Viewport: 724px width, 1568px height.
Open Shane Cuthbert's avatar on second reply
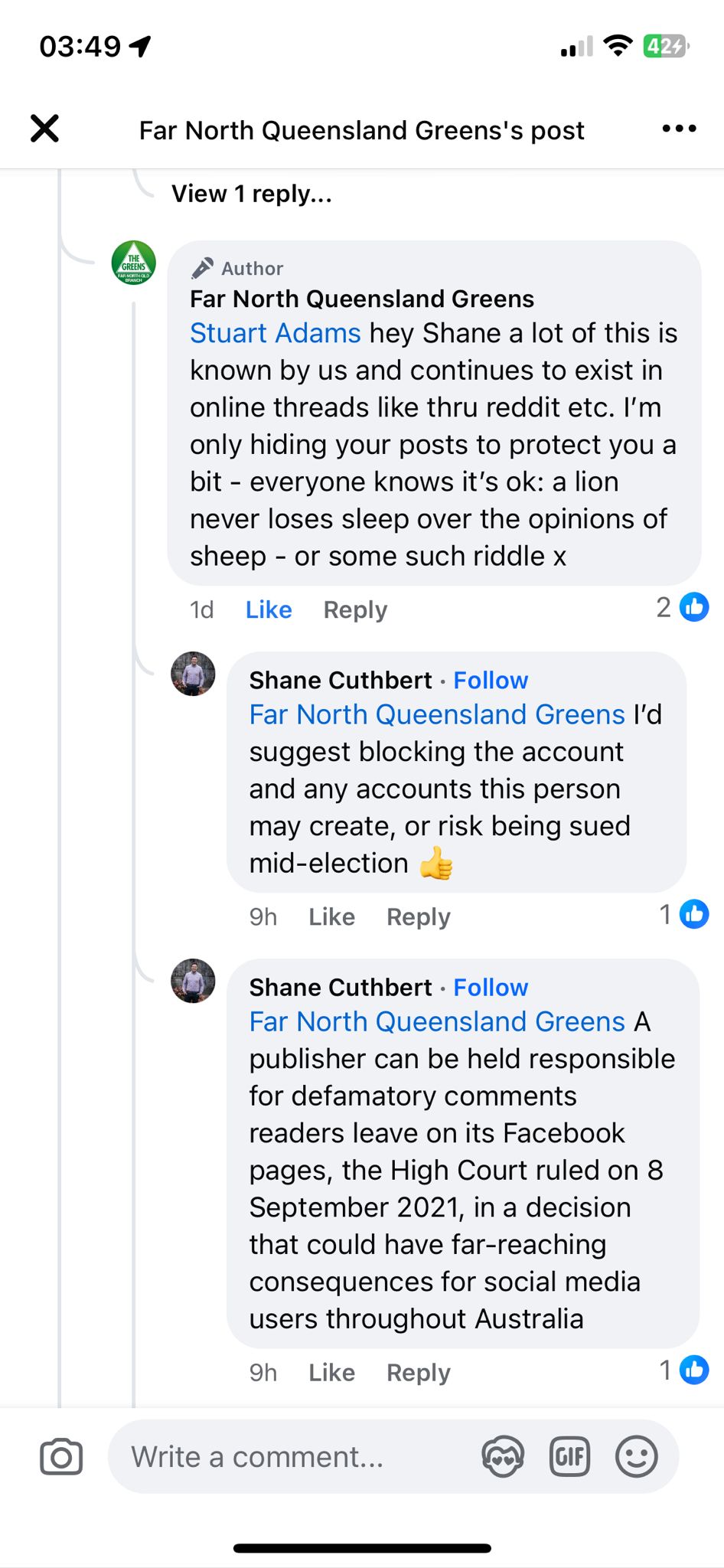(x=193, y=981)
